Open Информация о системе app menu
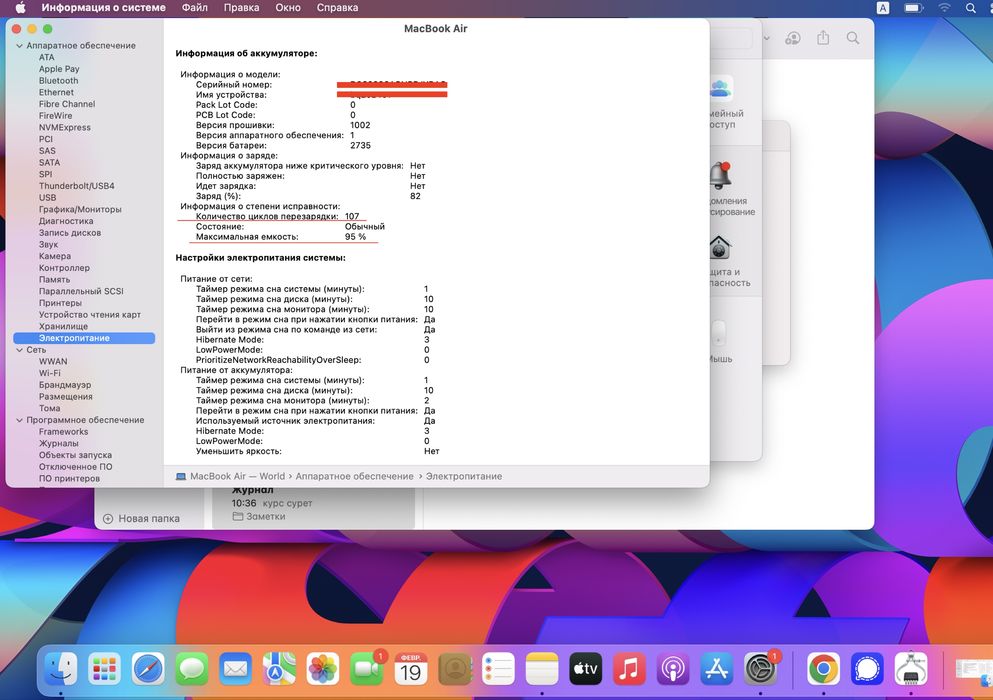993x700 pixels. tap(103, 8)
